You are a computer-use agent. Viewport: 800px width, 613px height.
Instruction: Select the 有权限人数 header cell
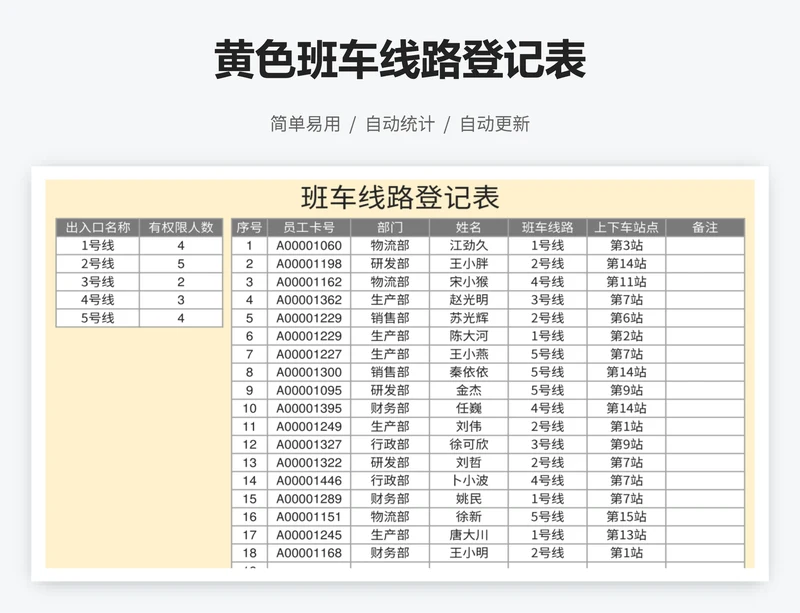[x=181, y=228]
